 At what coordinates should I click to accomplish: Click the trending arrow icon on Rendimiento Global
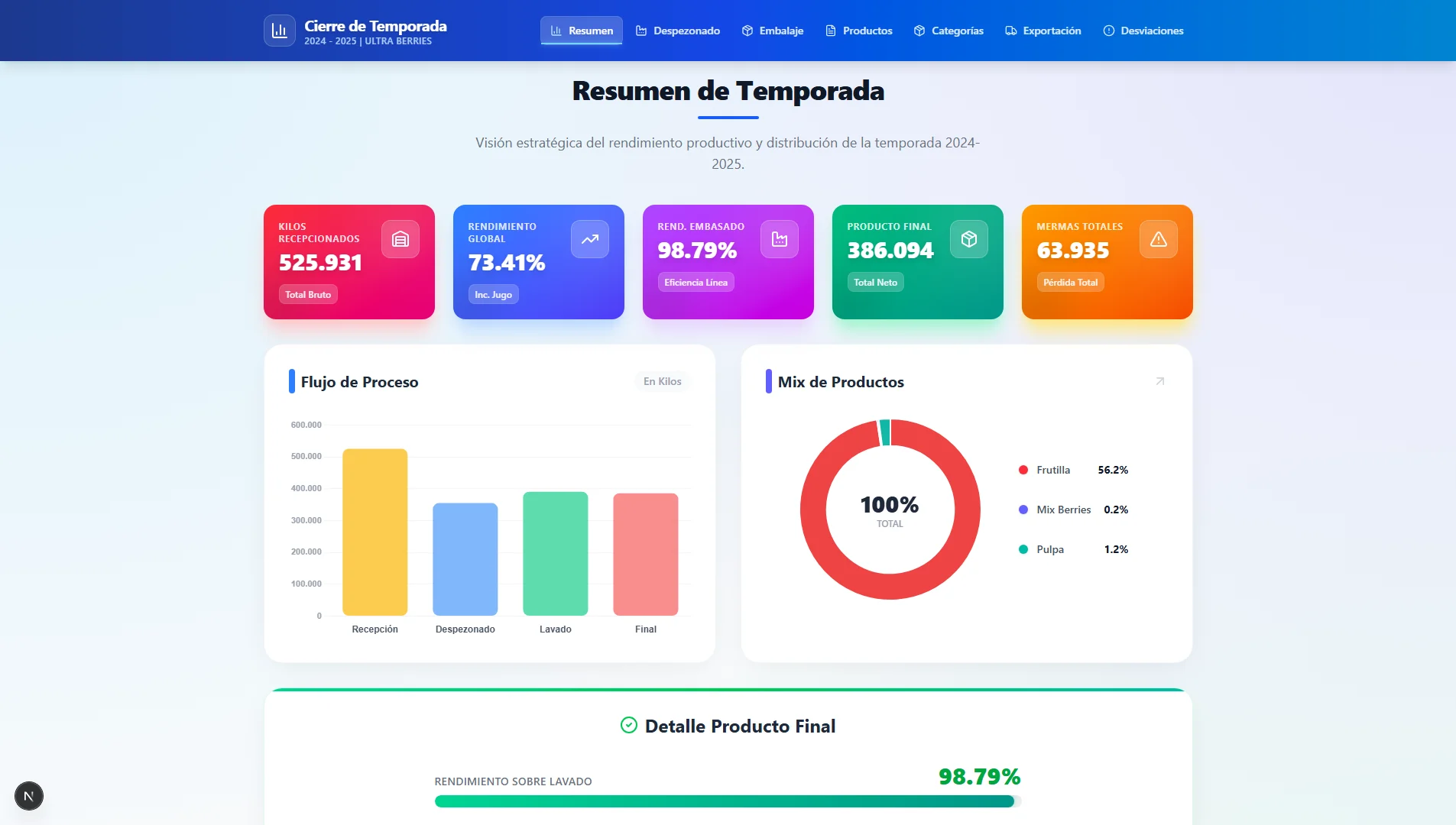590,239
